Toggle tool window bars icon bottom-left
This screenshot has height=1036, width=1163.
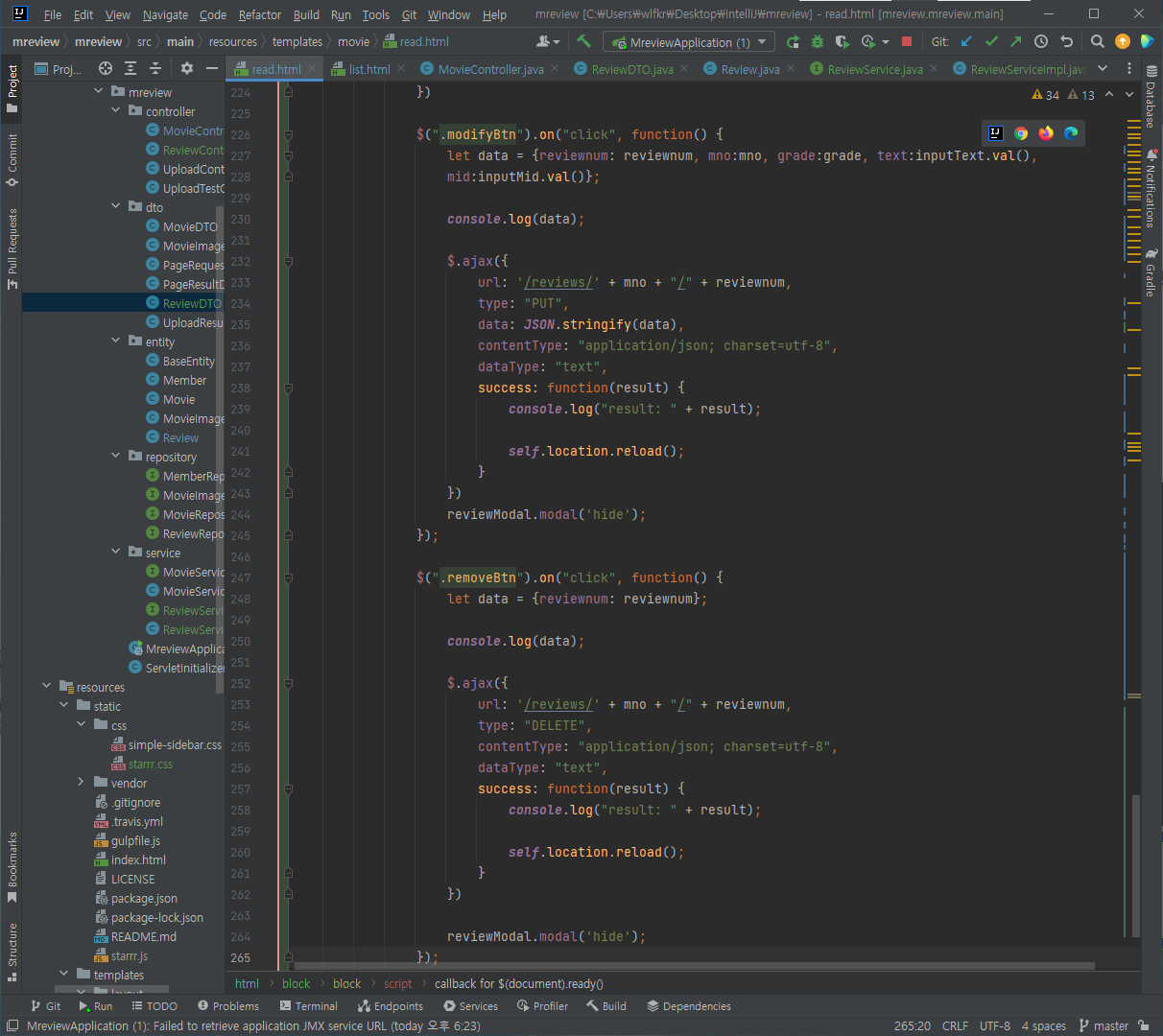pos(12,1025)
